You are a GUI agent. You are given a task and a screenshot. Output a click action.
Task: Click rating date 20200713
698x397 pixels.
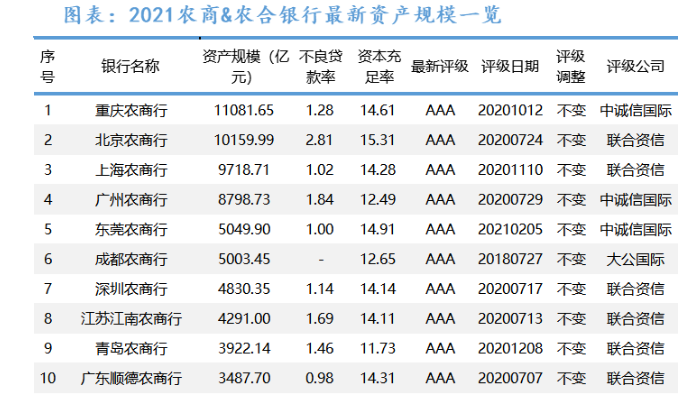tap(510, 319)
